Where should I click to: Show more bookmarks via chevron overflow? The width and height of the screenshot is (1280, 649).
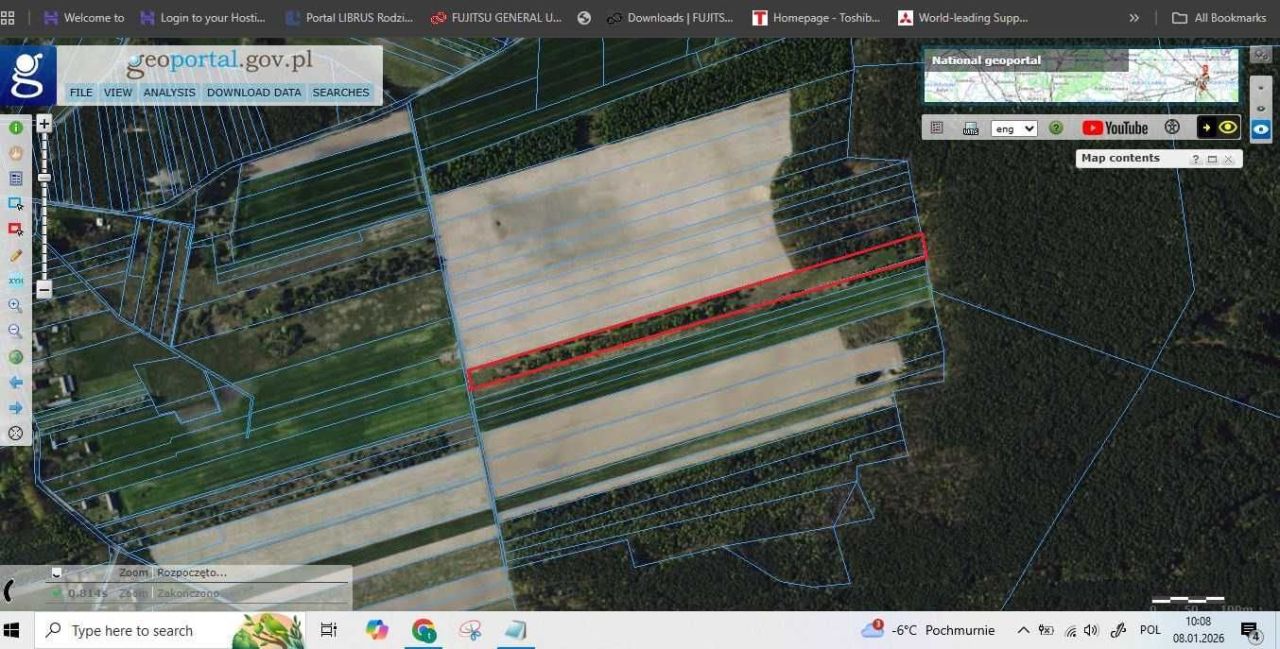(1134, 17)
